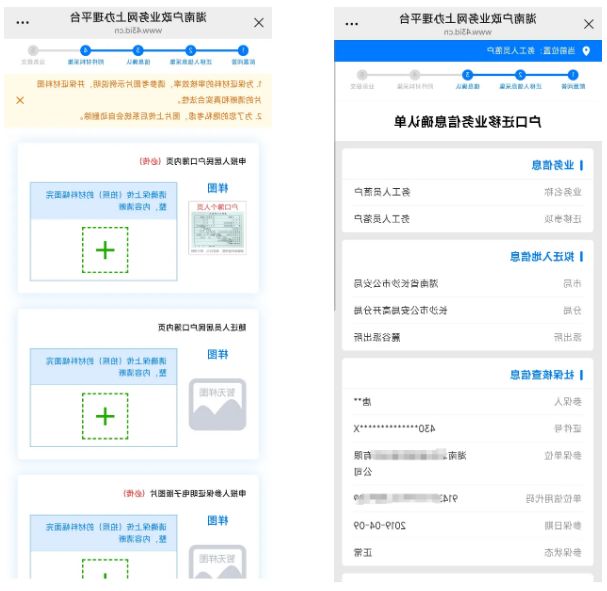The image size is (607, 591).
Task: Select step 4 附件材料采集 in upload screen
Action: [x=86, y=55]
